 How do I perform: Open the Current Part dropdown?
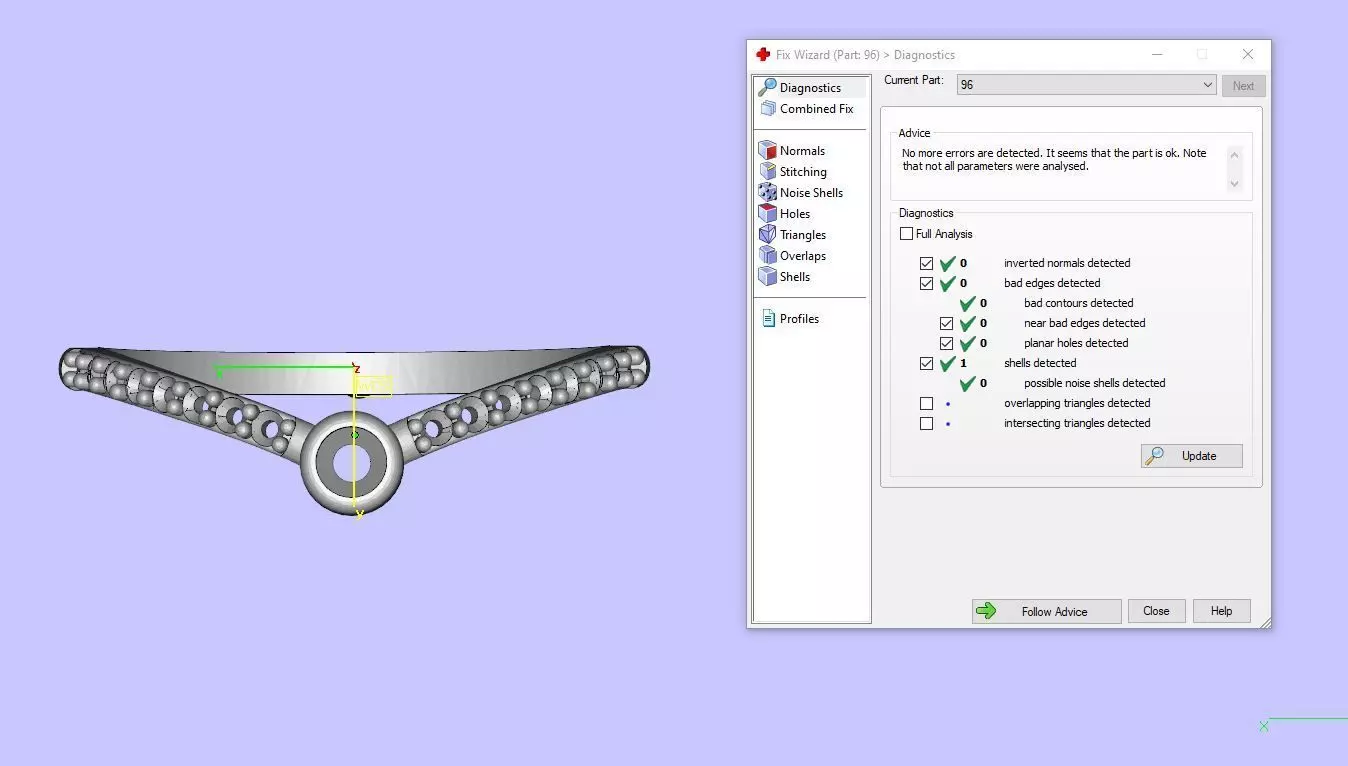click(1086, 85)
